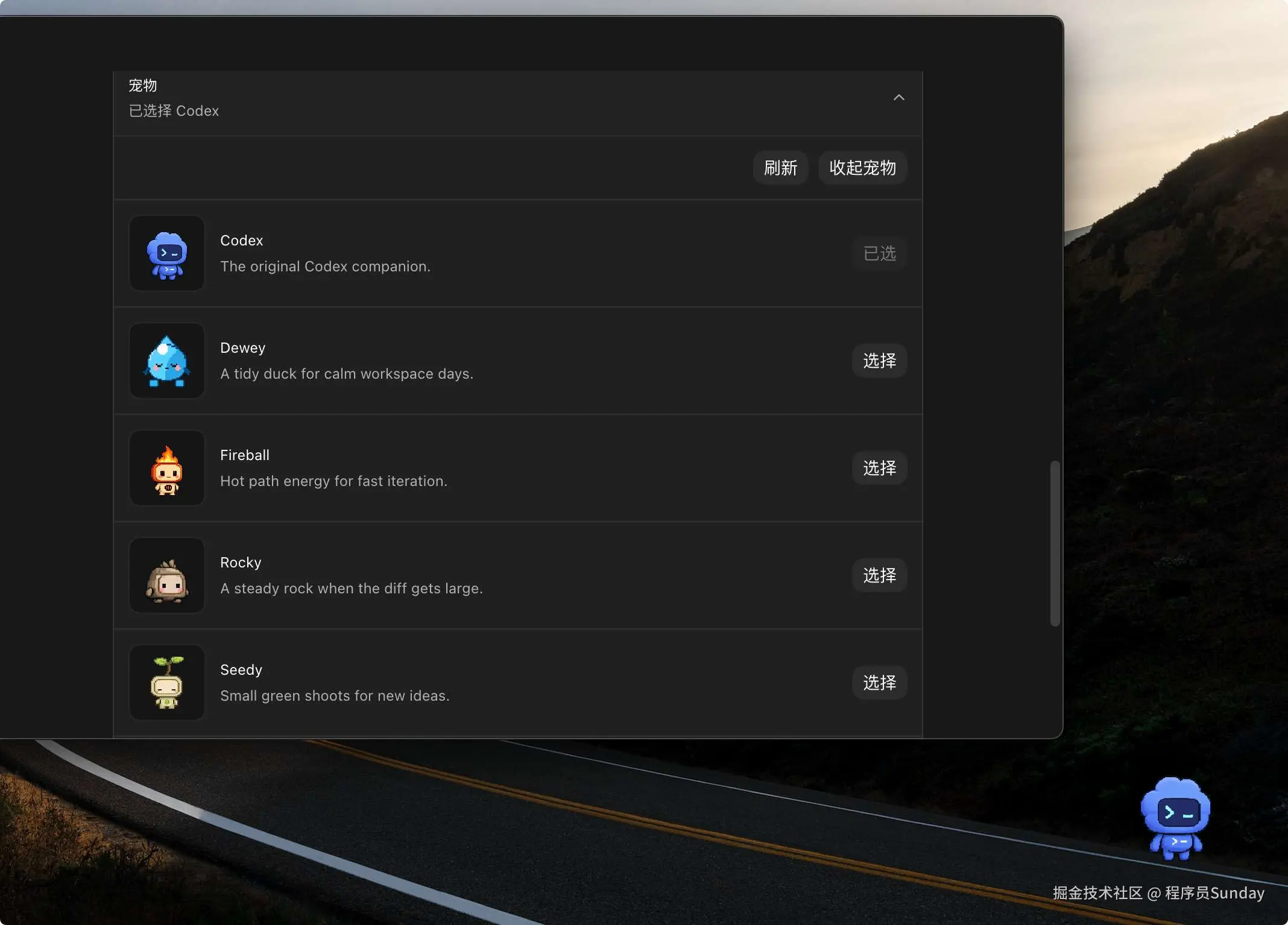Click the Seedy pet name
This screenshot has width=1288, height=925.
[x=241, y=670]
